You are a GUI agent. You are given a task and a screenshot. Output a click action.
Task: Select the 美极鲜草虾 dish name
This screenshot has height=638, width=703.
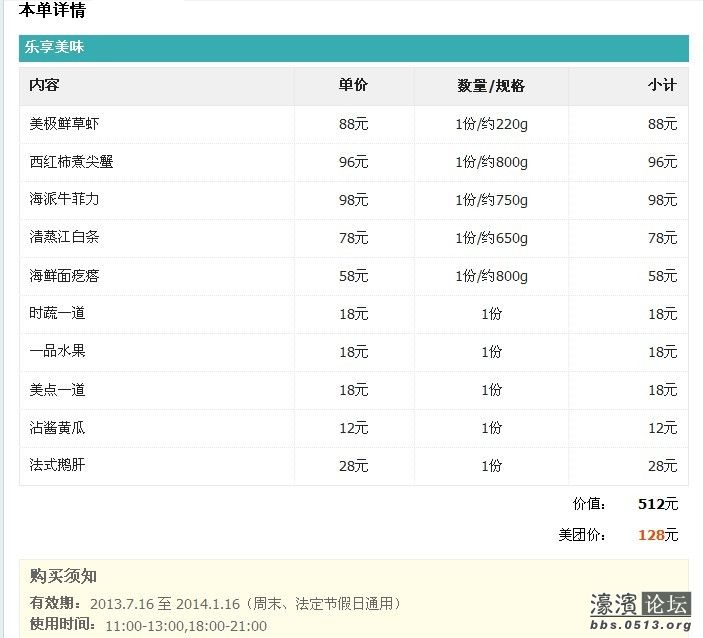click(64, 124)
